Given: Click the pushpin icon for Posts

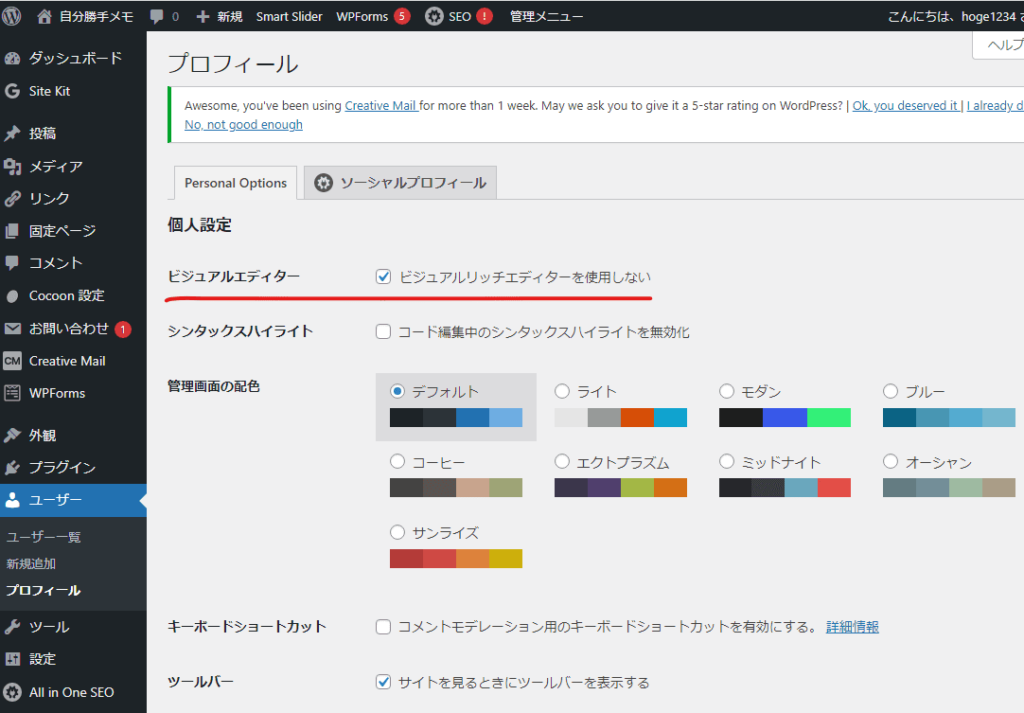Looking at the screenshot, I should click(x=12, y=133).
